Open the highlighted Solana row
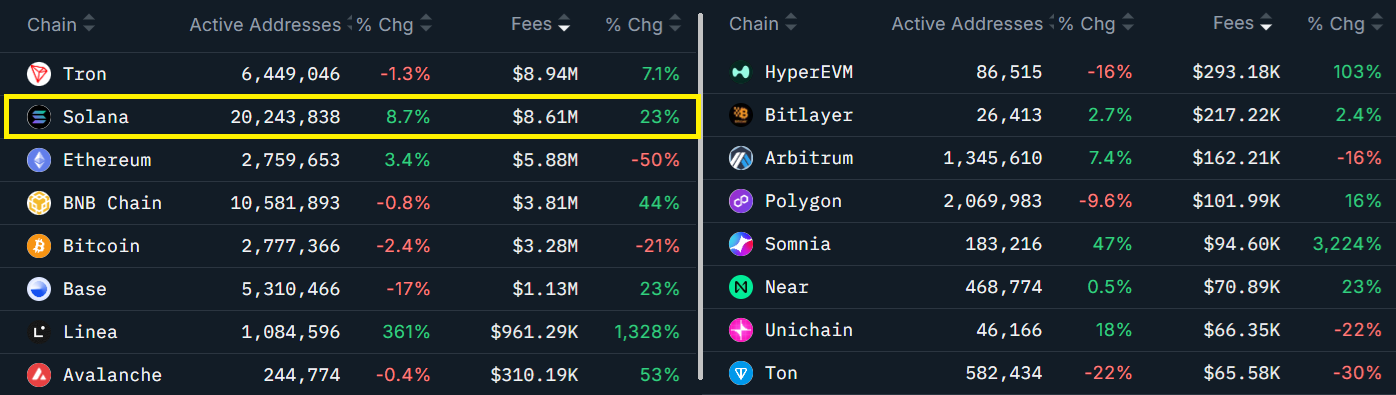 pyautogui.click(x=350, y=117)
